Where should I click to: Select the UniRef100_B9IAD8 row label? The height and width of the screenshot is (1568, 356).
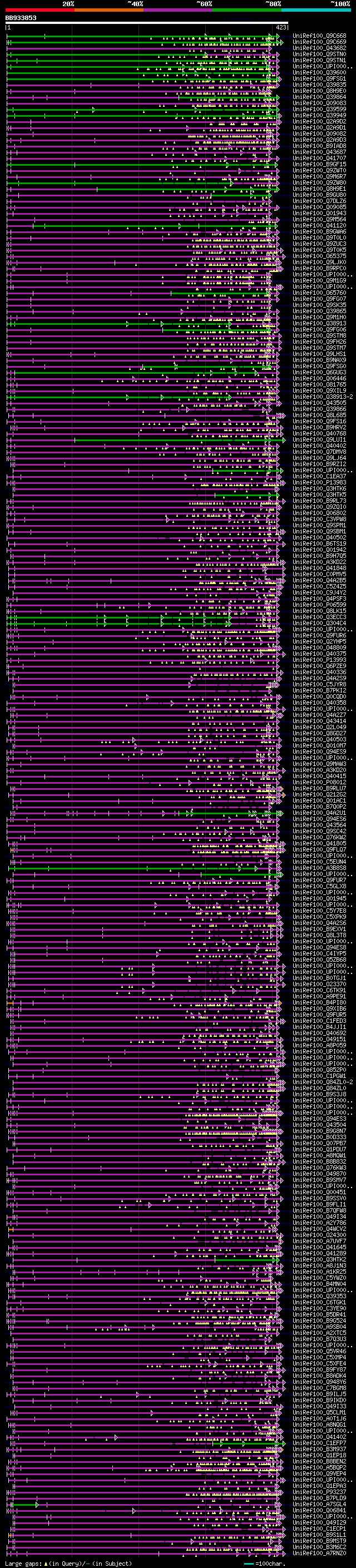(x=319, y=146)
